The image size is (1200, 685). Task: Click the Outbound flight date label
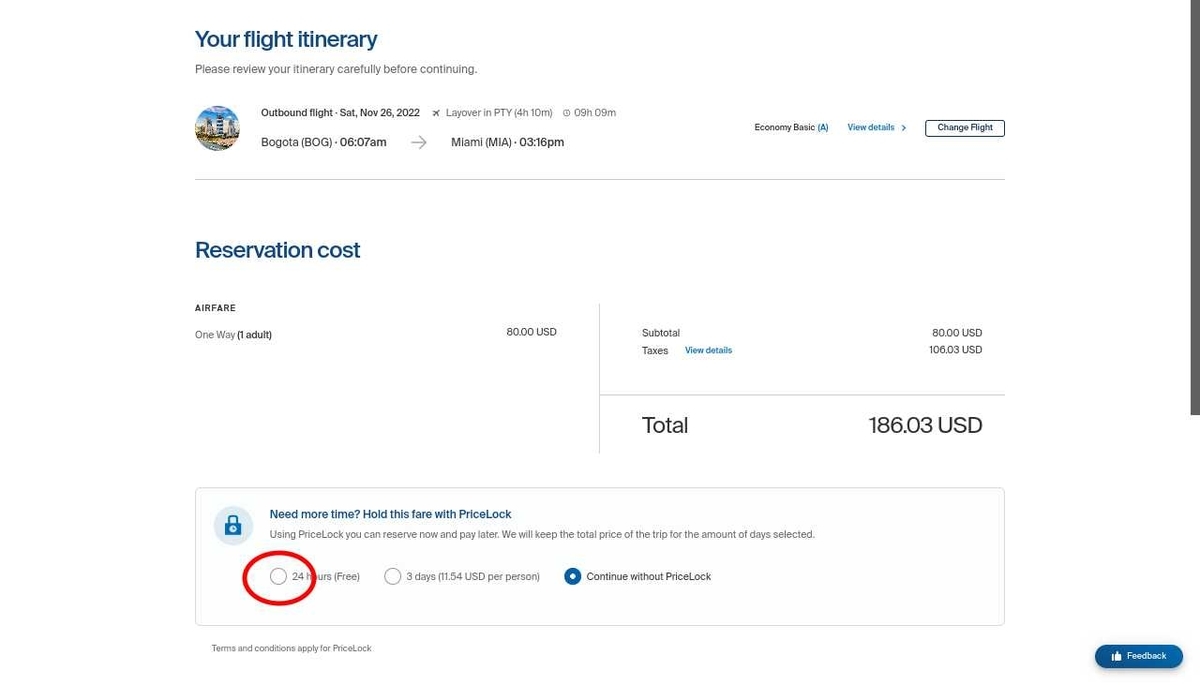tap(340, 113)
